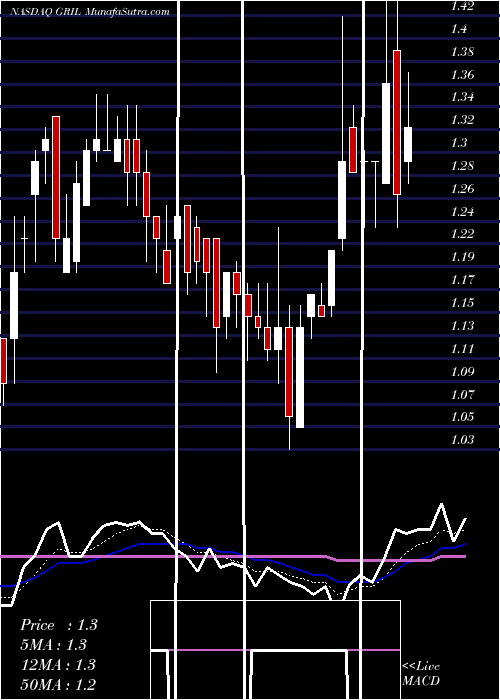This screenshot has height=700, width=500.
Task: Select the 1.05 price axis label
Action: coord(462,417)
